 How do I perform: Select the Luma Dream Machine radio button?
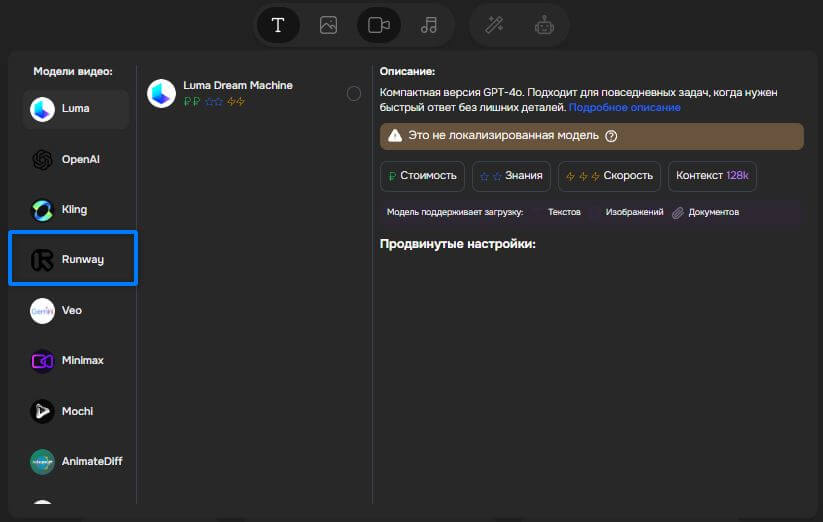(354, 94)
